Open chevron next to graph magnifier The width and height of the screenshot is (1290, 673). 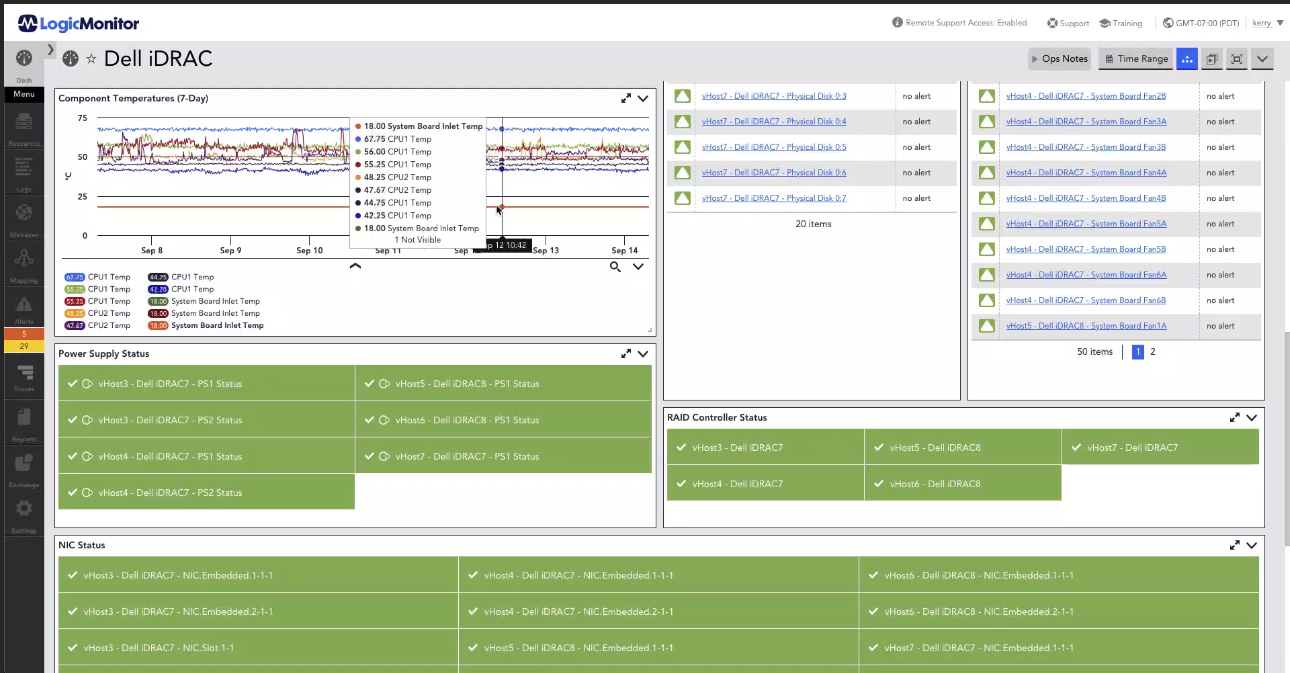point(638,267)
